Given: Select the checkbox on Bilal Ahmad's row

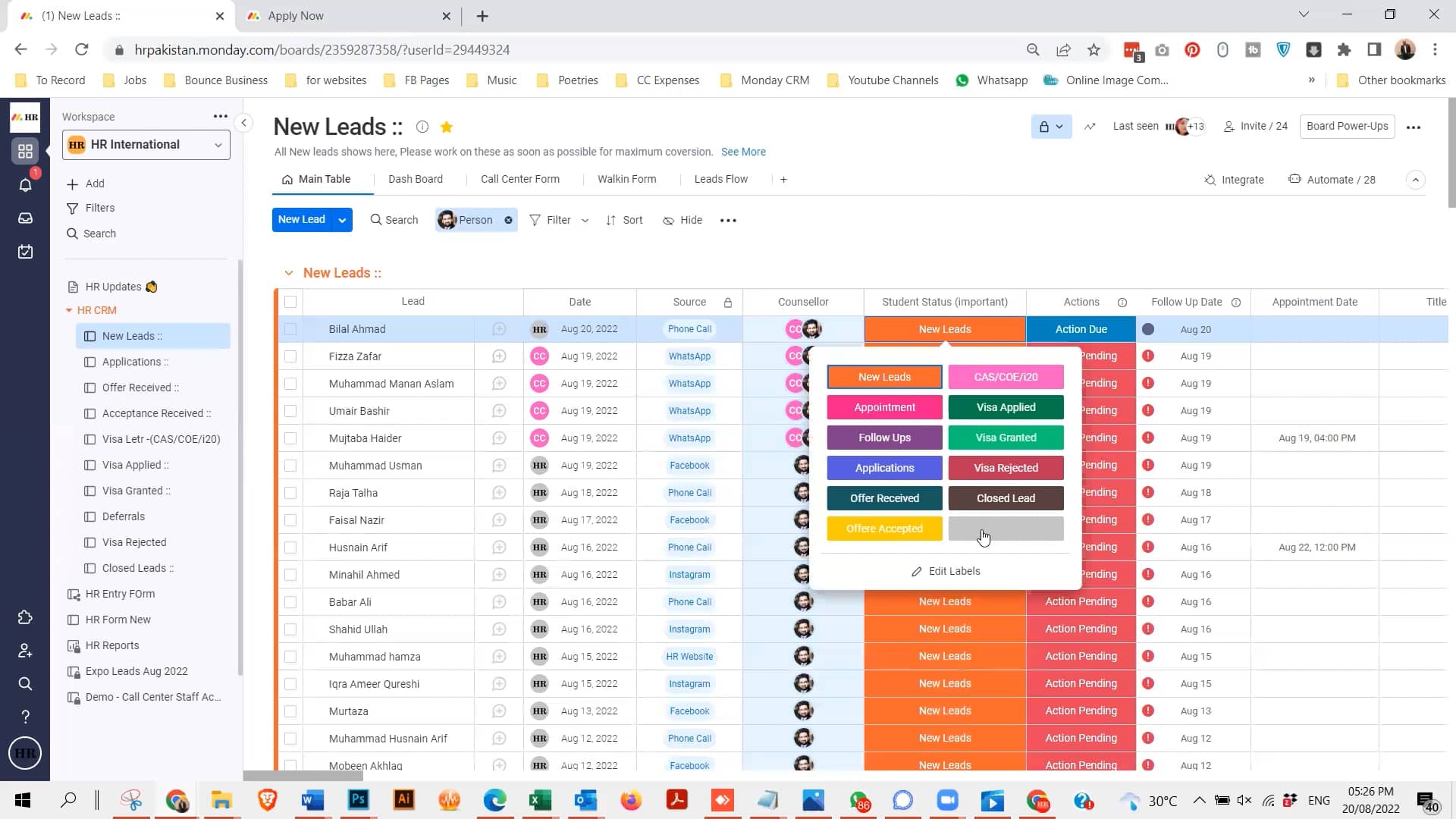Looking at the screenshot, I should [x=290, y=328].
